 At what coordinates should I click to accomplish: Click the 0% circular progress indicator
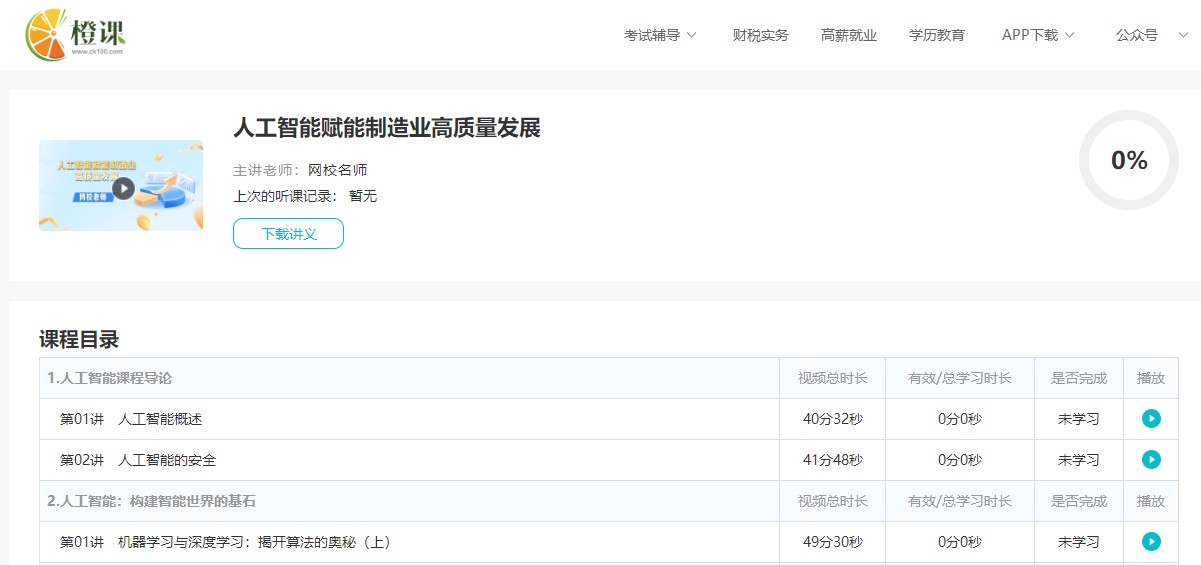coord(1128,160)
